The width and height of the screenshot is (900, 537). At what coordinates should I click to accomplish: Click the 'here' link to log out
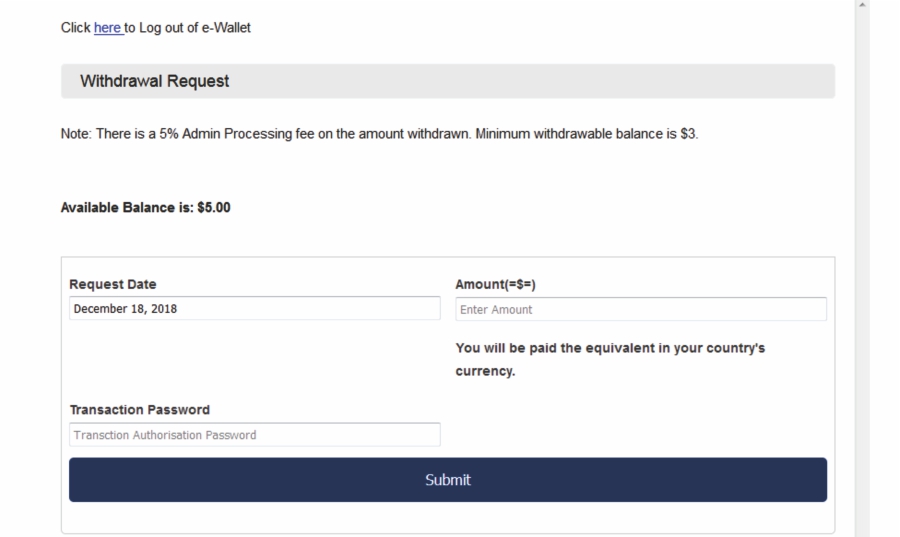point(107,28)
